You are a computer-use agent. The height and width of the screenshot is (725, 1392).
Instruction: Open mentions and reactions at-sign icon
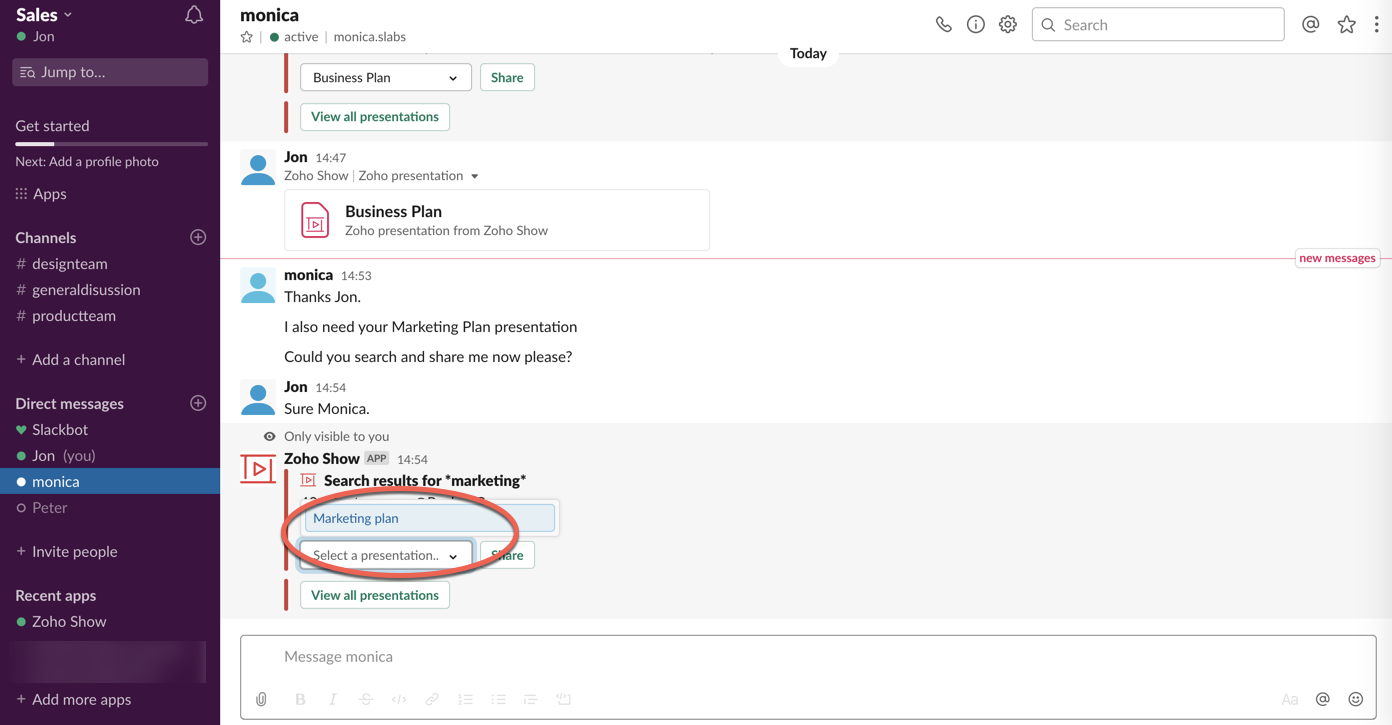coord(1310,25)
